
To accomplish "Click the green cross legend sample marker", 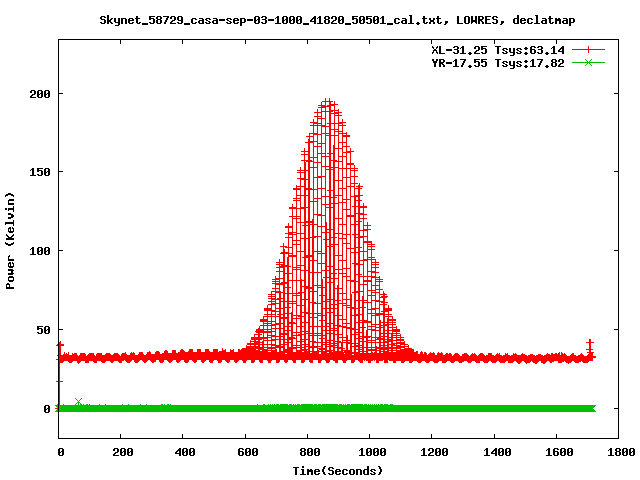I will [588, 62].
